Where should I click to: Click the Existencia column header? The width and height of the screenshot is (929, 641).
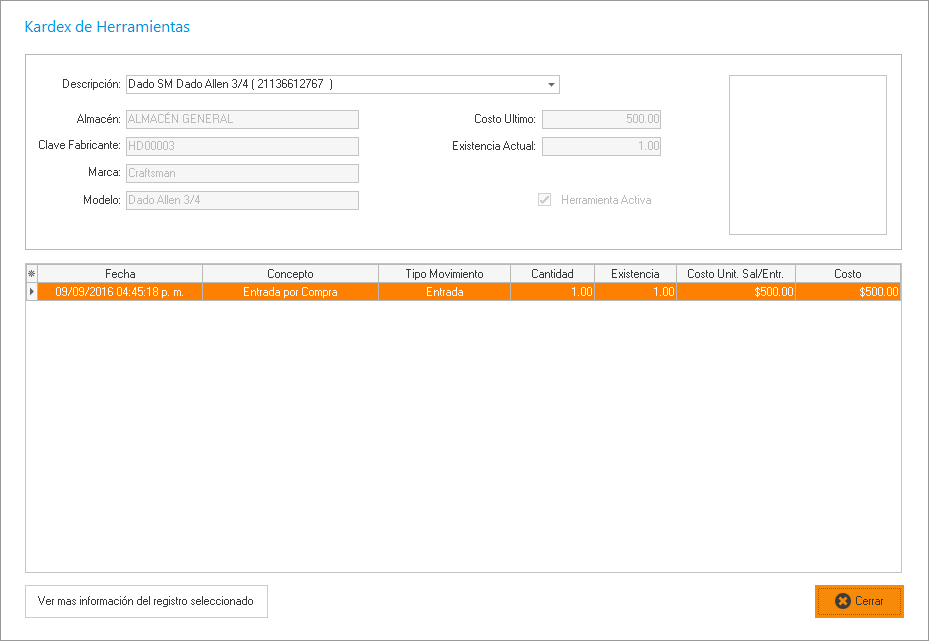tap(635, 273)
